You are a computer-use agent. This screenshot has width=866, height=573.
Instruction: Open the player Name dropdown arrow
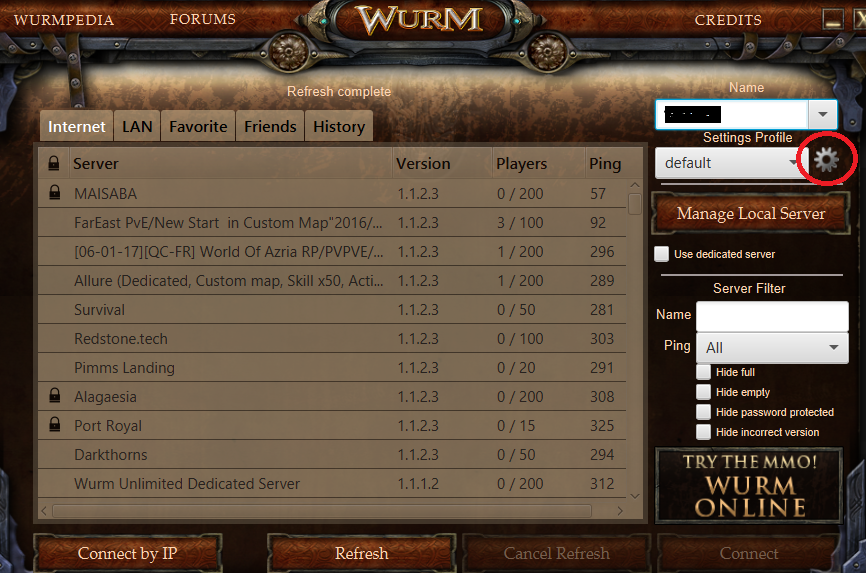click(x=822, y=114)
